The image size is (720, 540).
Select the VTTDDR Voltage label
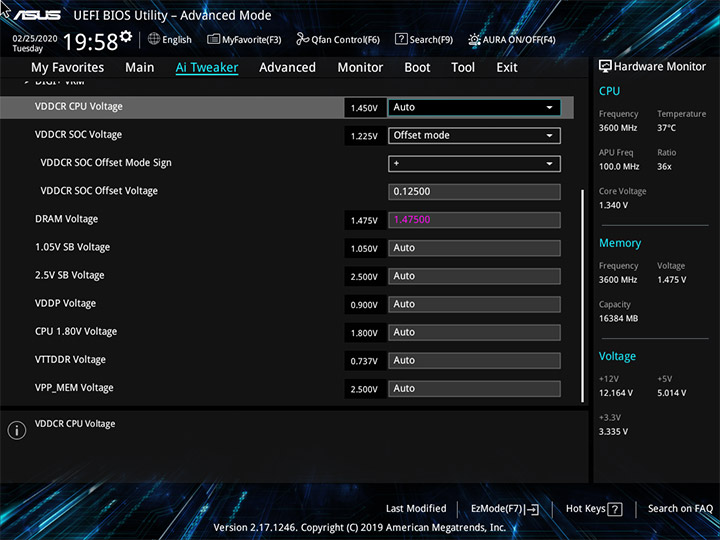(70, 360)
